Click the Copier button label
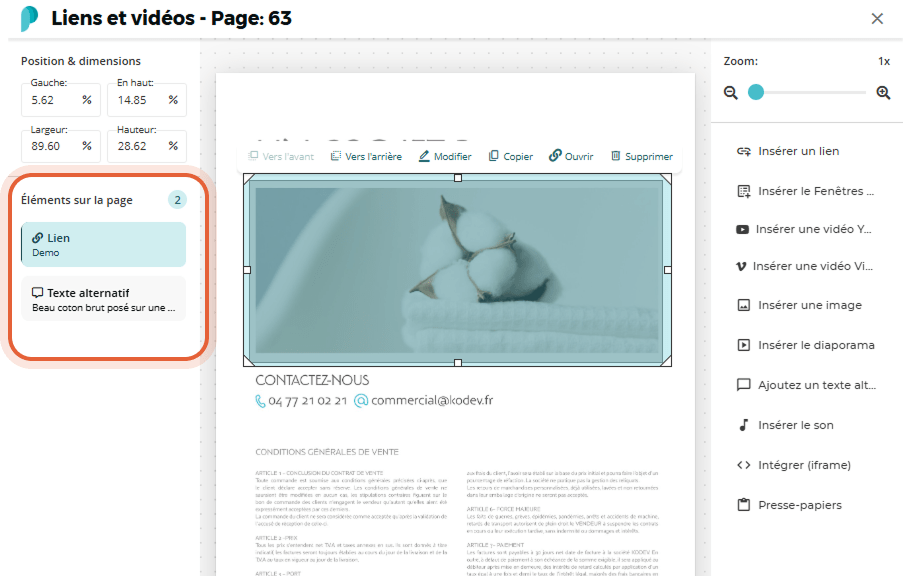This screenshot has width=903, height=576. pos(518,157)
